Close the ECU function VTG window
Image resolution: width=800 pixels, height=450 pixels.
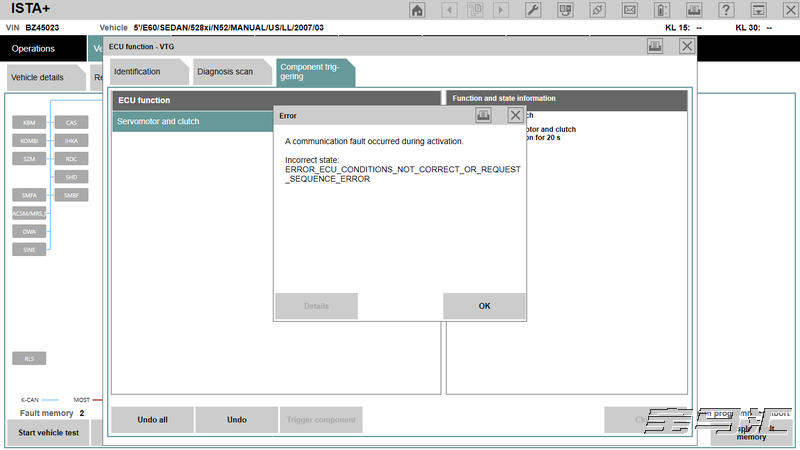[x=687, y=46]
